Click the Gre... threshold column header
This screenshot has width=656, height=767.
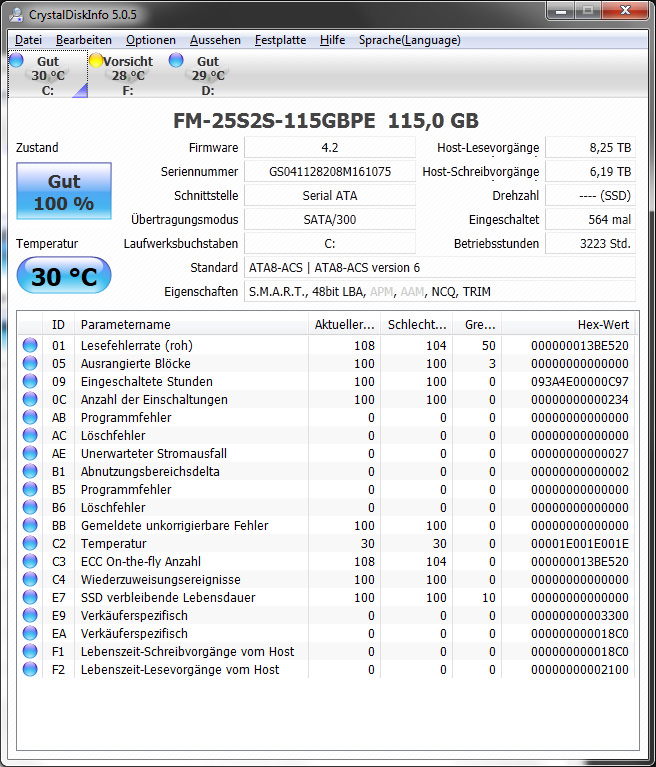(x=477, y=324)
